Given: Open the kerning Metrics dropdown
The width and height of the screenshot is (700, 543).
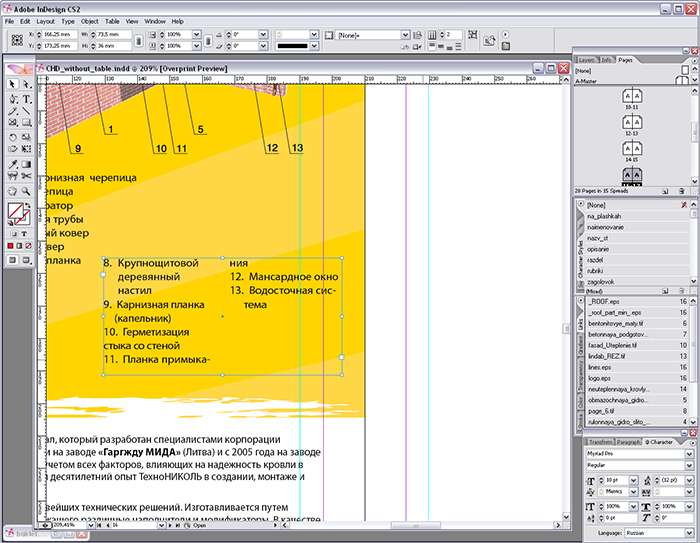Looking at the screenshot, I should 633,492.
